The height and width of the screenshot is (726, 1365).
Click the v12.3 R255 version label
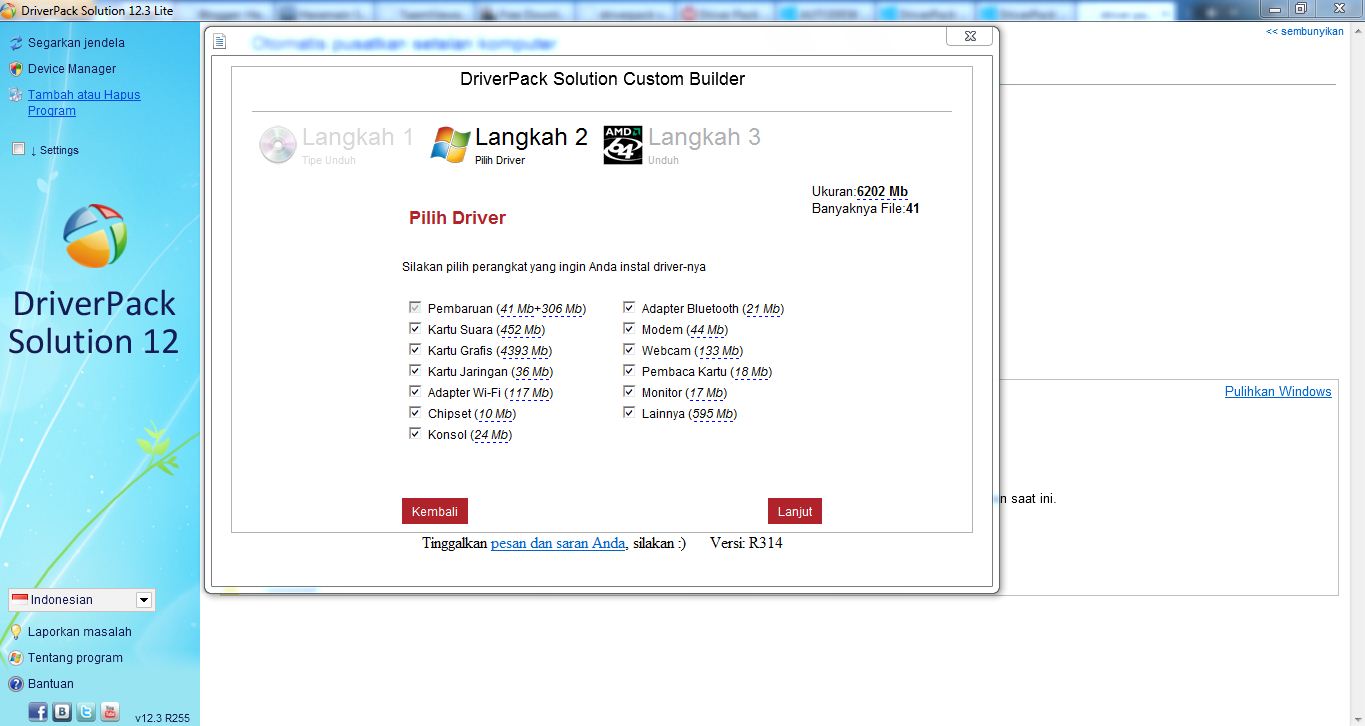pos(162,717)
